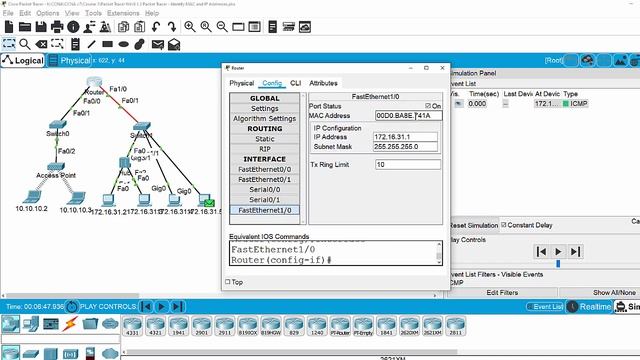Click the Power Cycle Devices icon
The height and width of the screenshot is (360, 640).
[x=72, y=307]
